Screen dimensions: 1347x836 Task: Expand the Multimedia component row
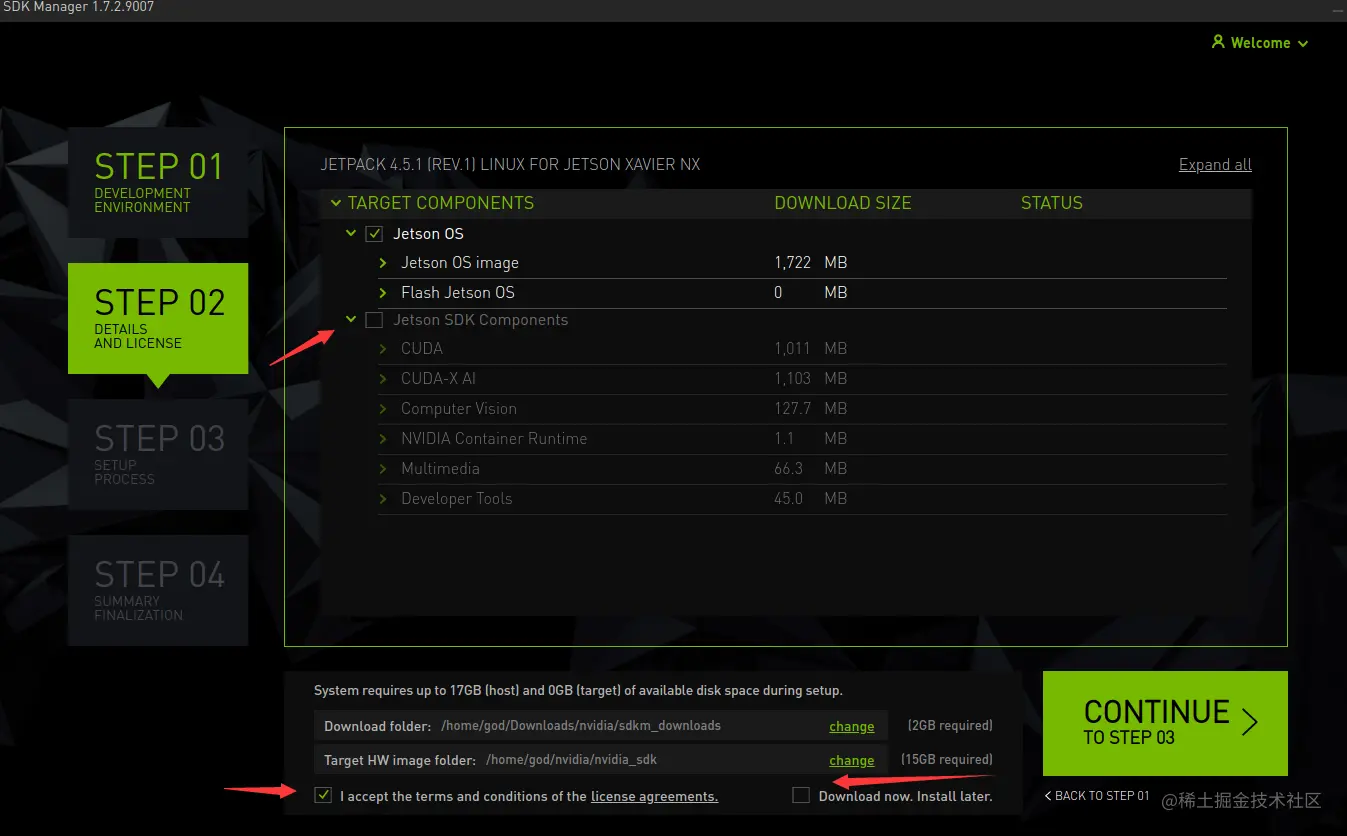[x=383, y=469]
